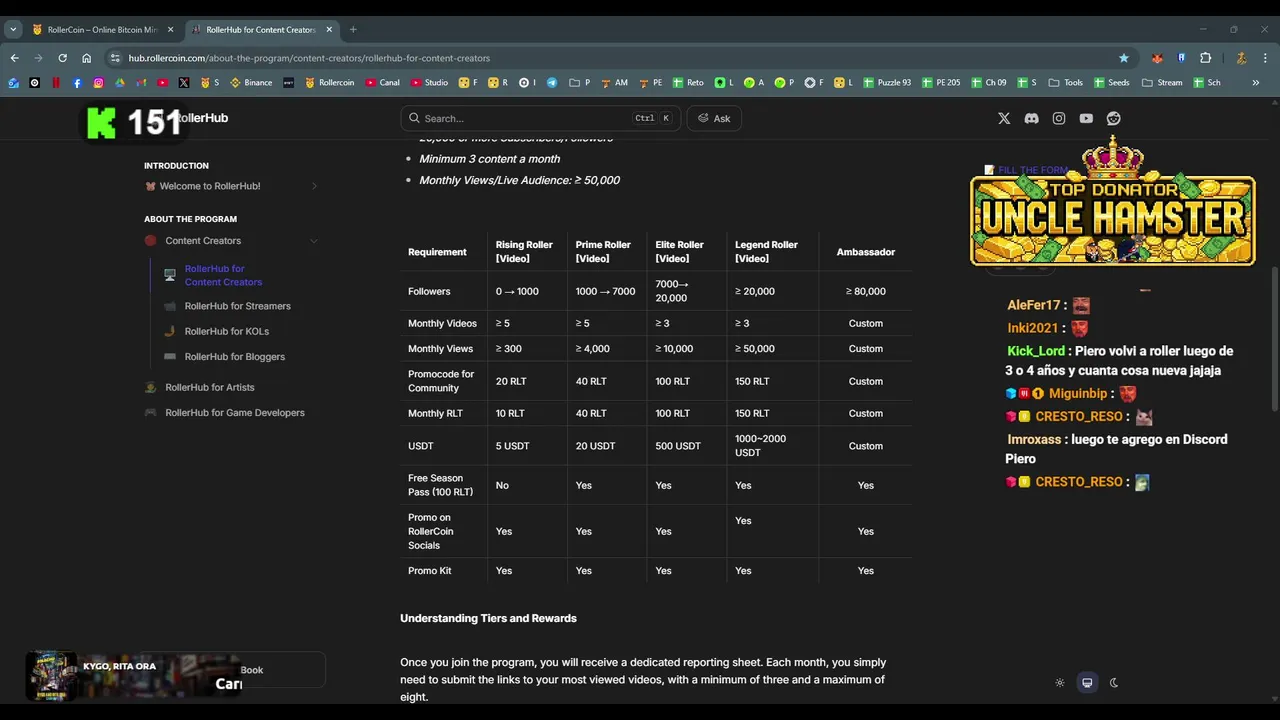The height and width of the screenshot is (720, 1280).
Task: Open the Chrome three-dot menu
Action: click(1266, 58)
